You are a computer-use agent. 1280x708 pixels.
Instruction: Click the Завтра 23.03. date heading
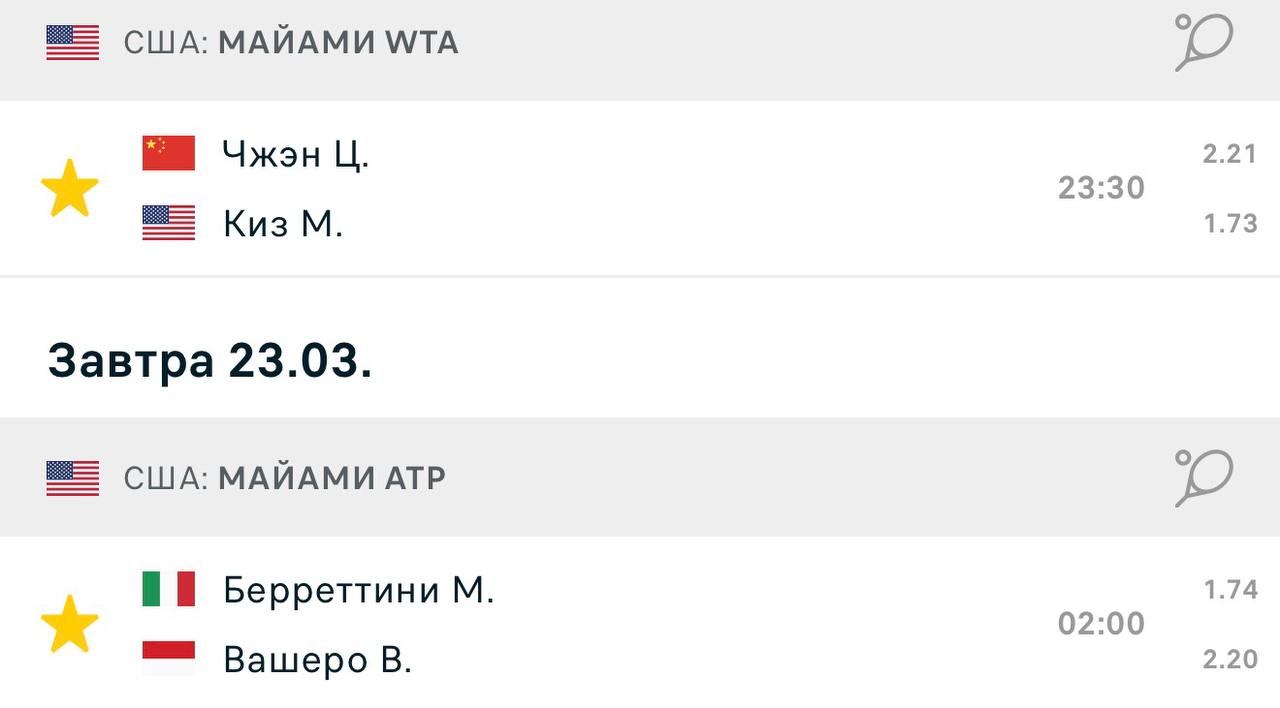pyautogui.click(x=210, y=361)
